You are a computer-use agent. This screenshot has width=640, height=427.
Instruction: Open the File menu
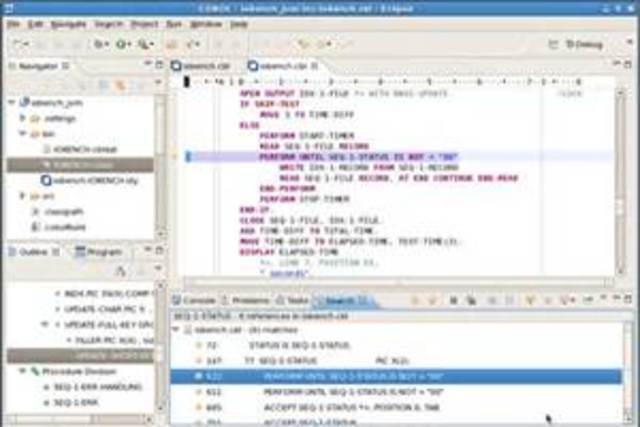(x=13, y=24)
